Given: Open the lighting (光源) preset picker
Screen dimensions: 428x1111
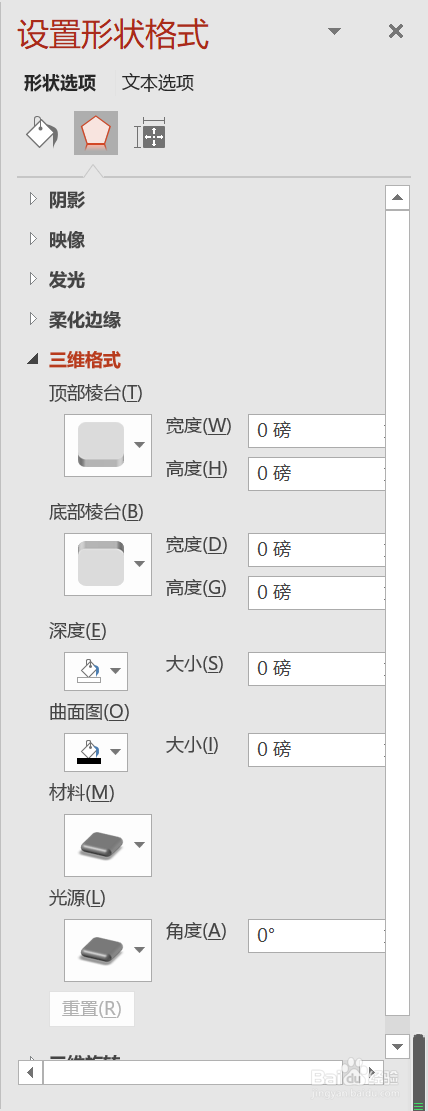Looking at the screenshot, I should coord(108,949).
